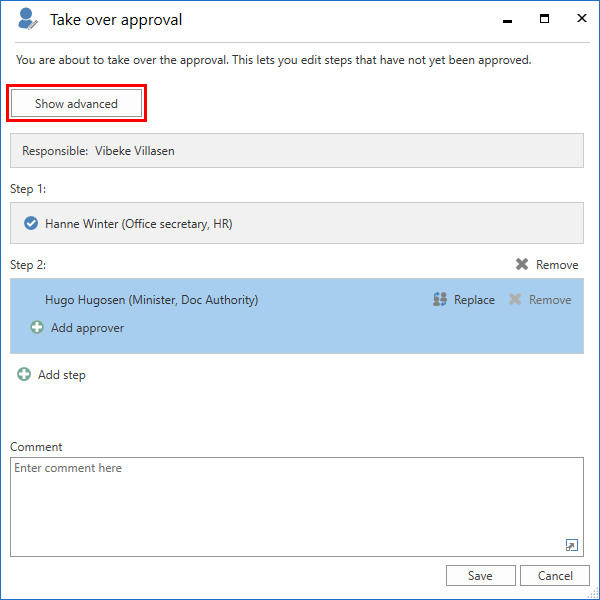Select the Hugo Hugosen approver entry
This screenshot has height=600, width=600.
(152, 300)
